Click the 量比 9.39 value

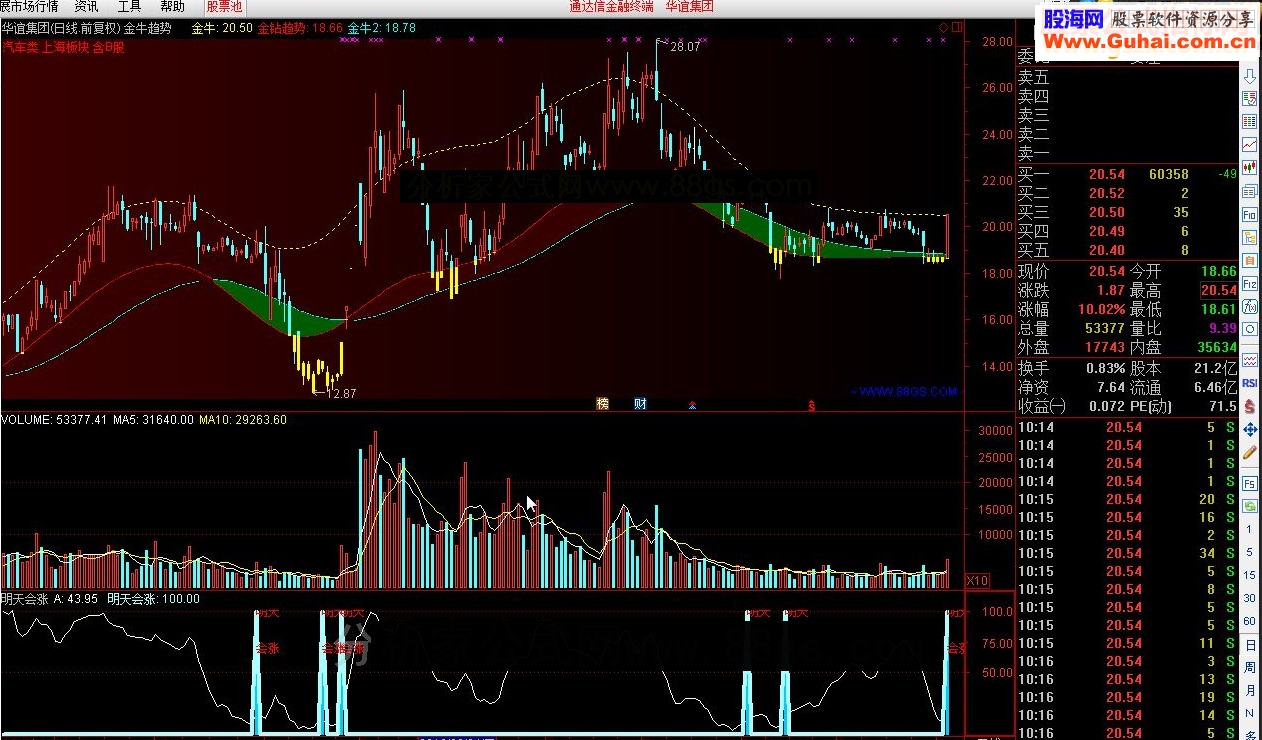(x=1223, y=328)
